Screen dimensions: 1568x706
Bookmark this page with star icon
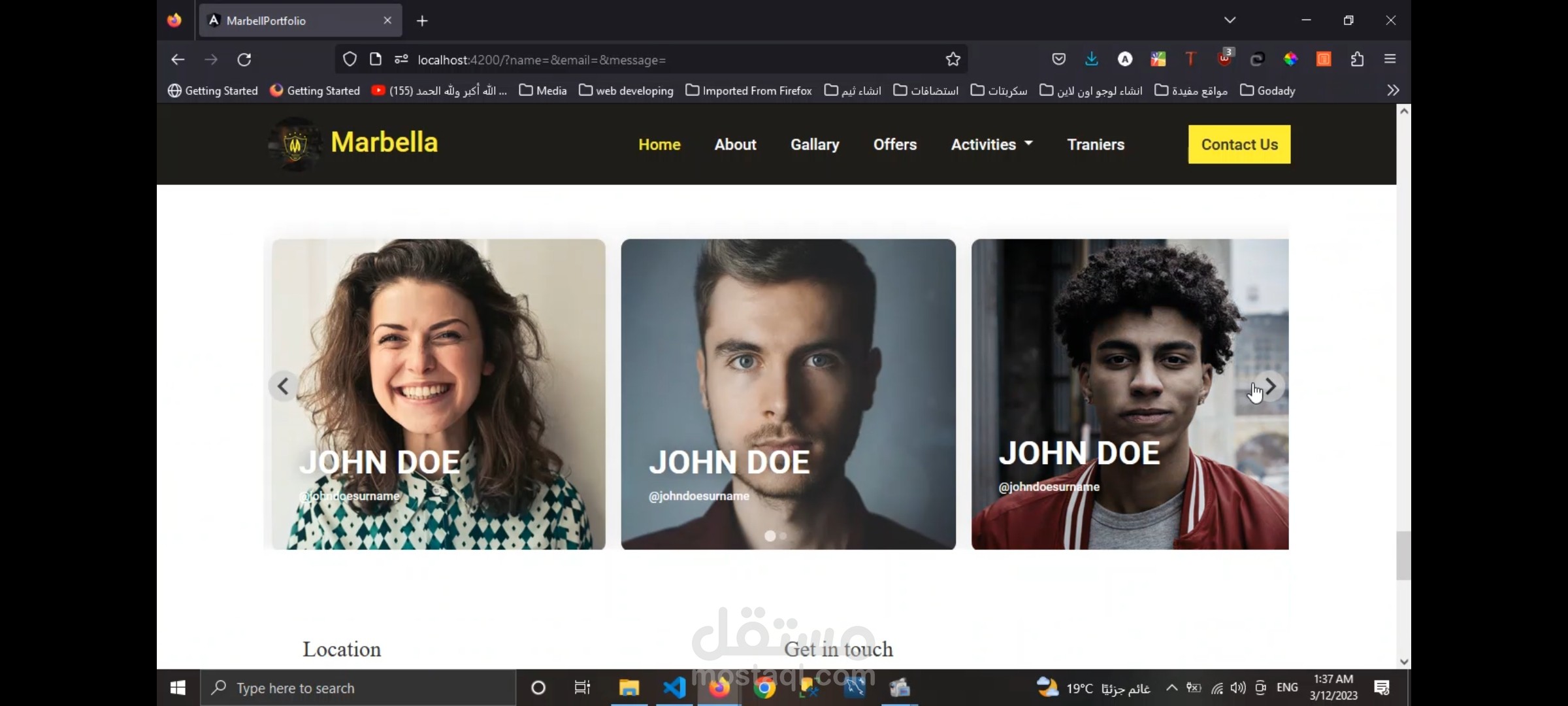[x=953, y=59]
